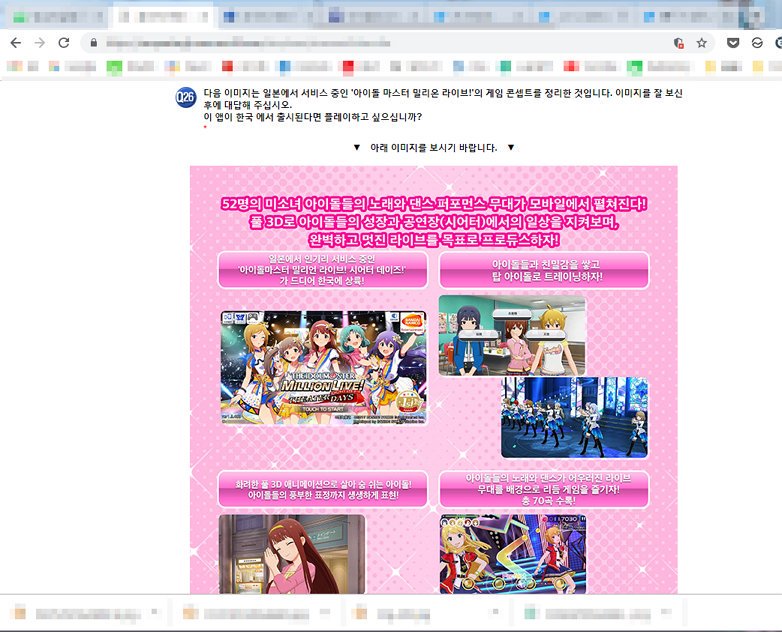Click the rhythm game live screenshot
Viewport: 782px width, 632px height.
512,553
